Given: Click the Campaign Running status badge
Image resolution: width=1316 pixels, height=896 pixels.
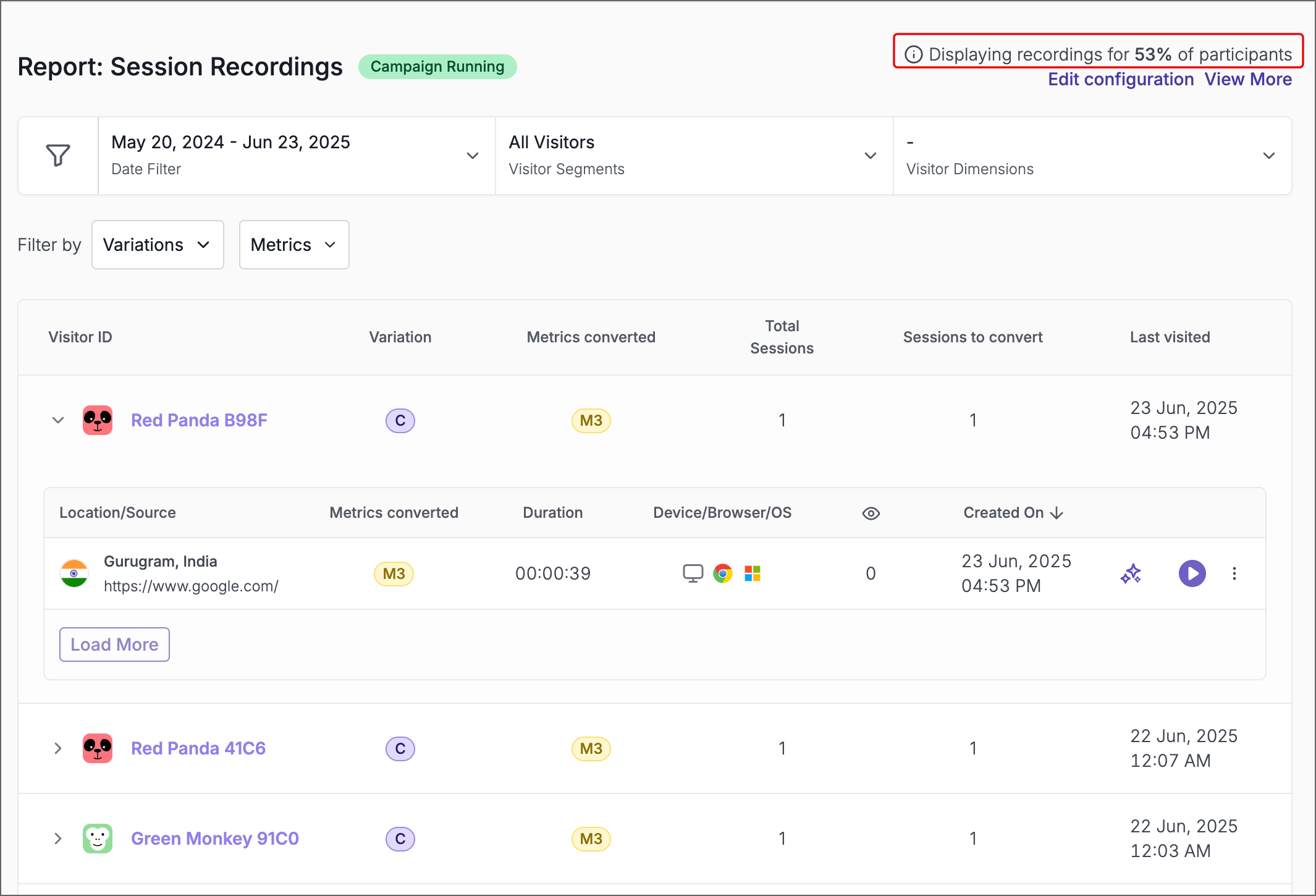Looking at the screenshot, I should [437, 67].
